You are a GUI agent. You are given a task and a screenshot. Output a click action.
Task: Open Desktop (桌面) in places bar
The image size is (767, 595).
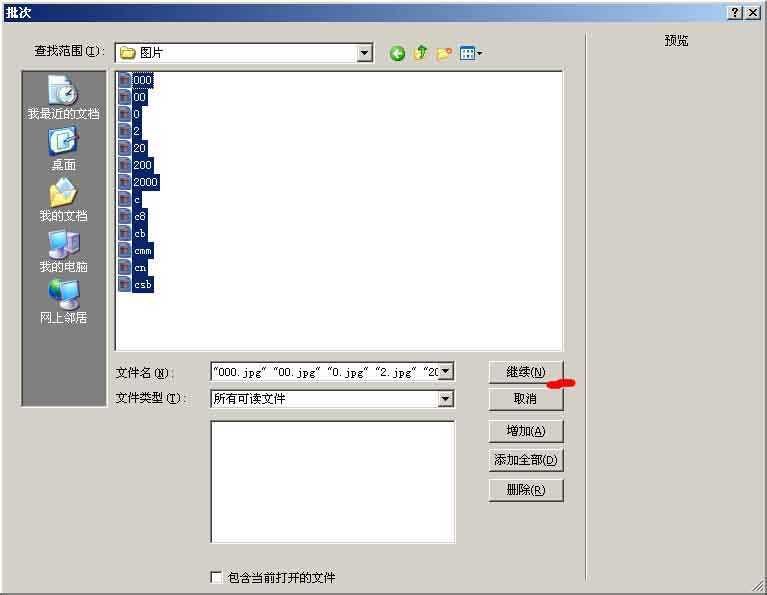[63, 148]
